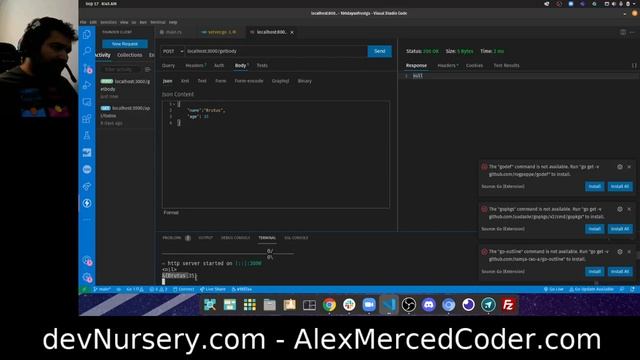
Task: Click Install All on gopkgs notification
Action: click(620, 229)
